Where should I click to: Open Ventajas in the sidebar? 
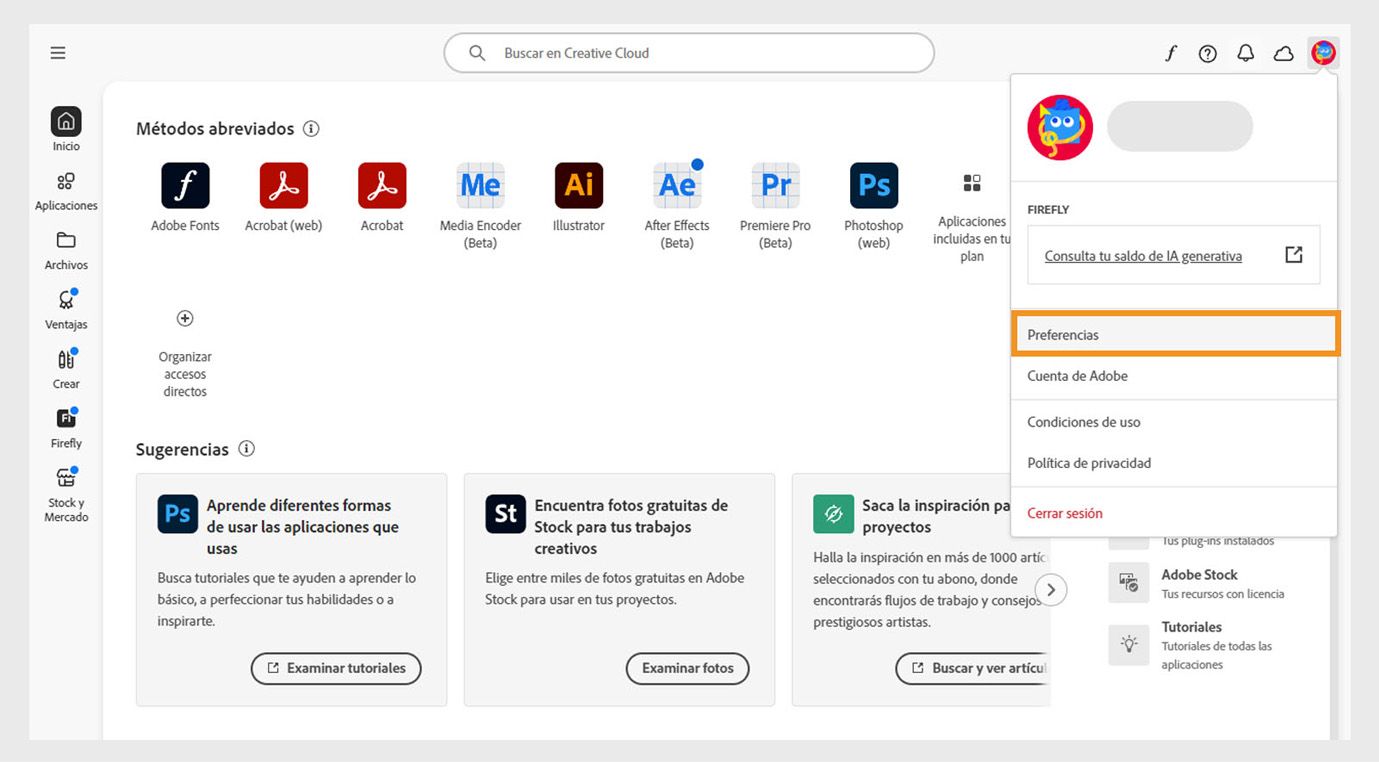66,310
